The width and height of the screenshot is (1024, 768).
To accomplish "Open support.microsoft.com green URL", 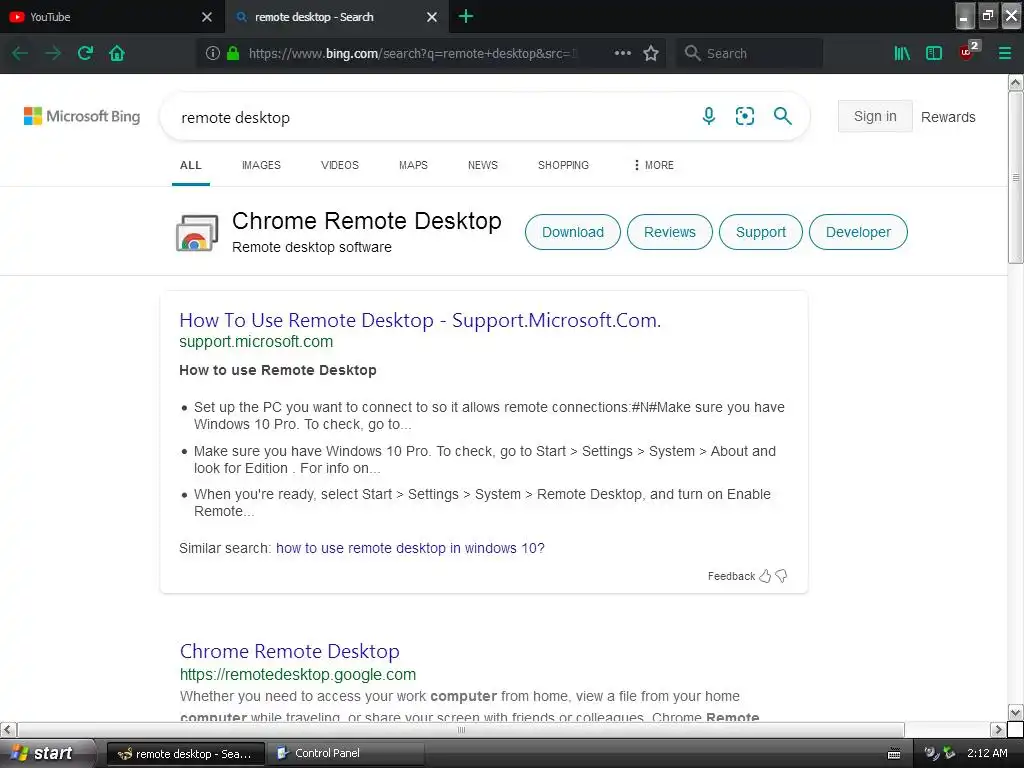I will click(x=256, y=342).
